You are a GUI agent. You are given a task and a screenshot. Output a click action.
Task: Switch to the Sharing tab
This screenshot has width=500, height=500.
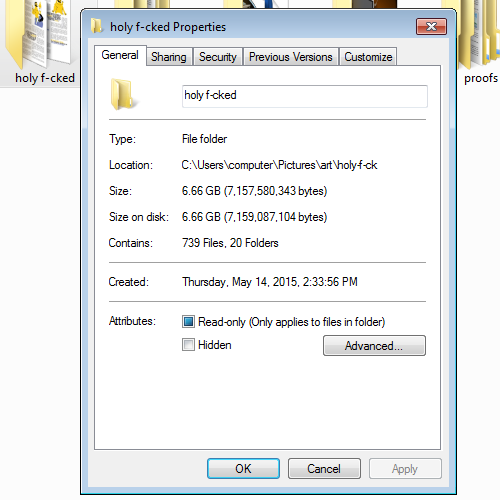(x=169, y=57)
